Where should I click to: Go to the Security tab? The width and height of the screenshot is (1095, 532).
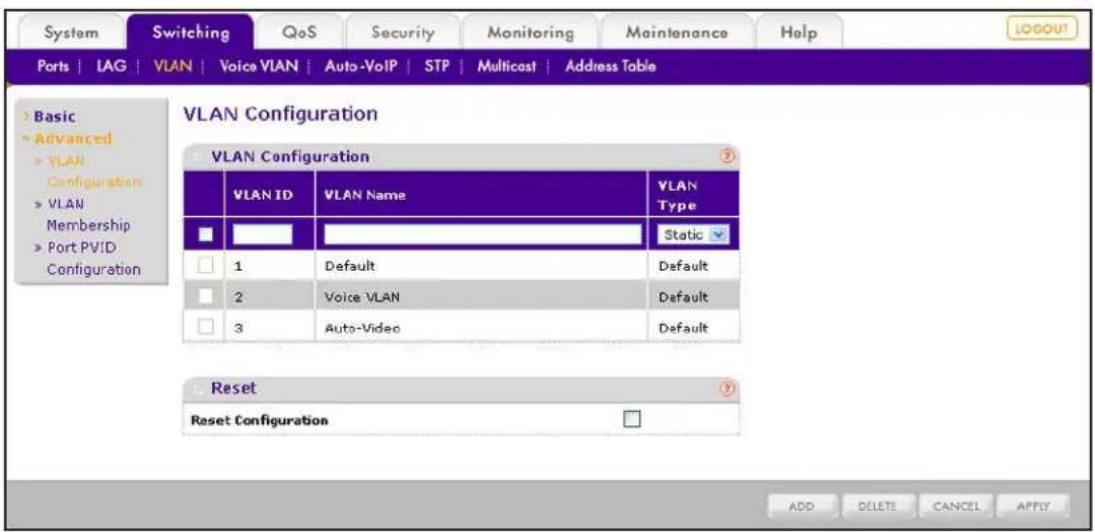(402, 33)
